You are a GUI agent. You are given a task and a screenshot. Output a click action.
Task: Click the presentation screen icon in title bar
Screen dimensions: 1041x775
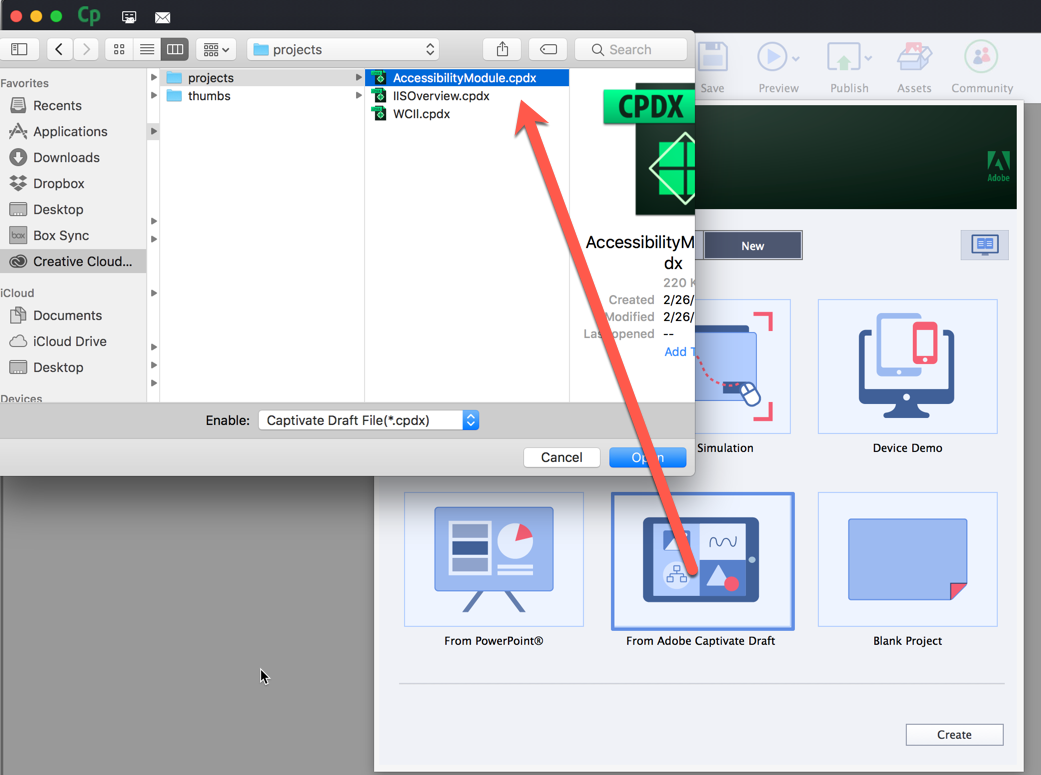tap(129, 17)
